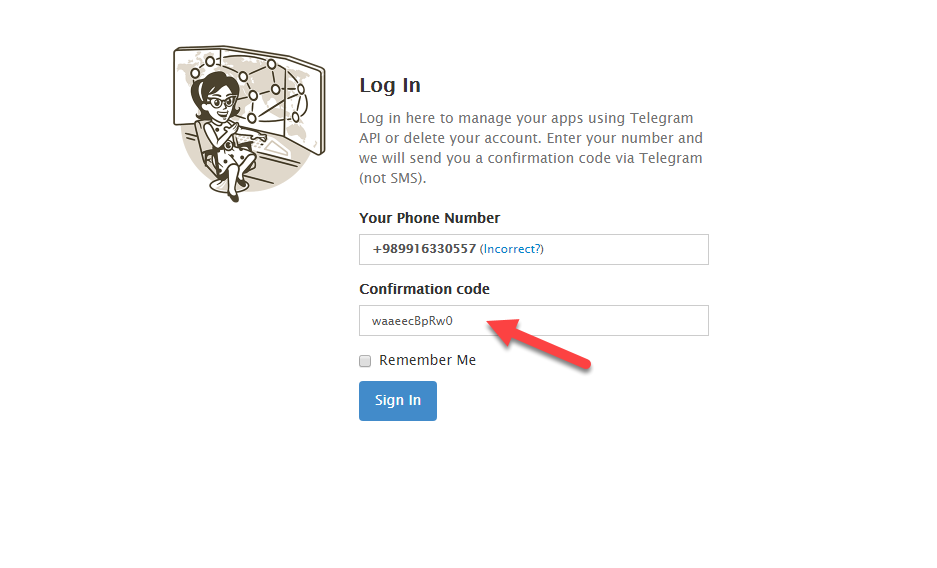This screenshot has height=568, width=937.
Task: Select the Log In heading
Action: (389, 85)
